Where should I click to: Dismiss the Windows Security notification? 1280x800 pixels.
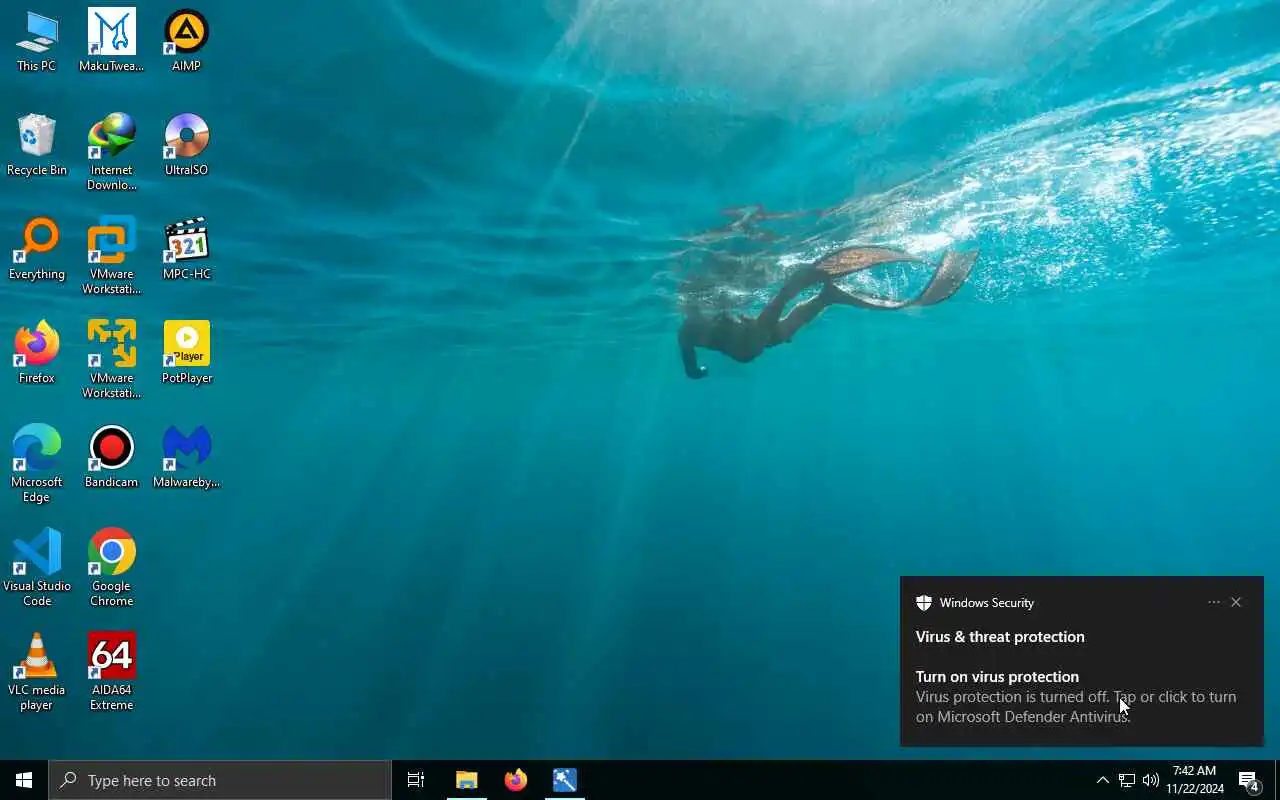(x=1236, y=602)
